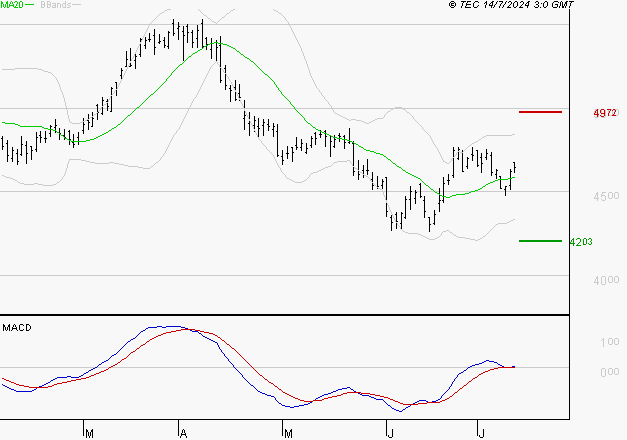Click the 4000 price axis label
This screenshot has width=627, height=440.
pyautogui.click(x=606, y=280)
